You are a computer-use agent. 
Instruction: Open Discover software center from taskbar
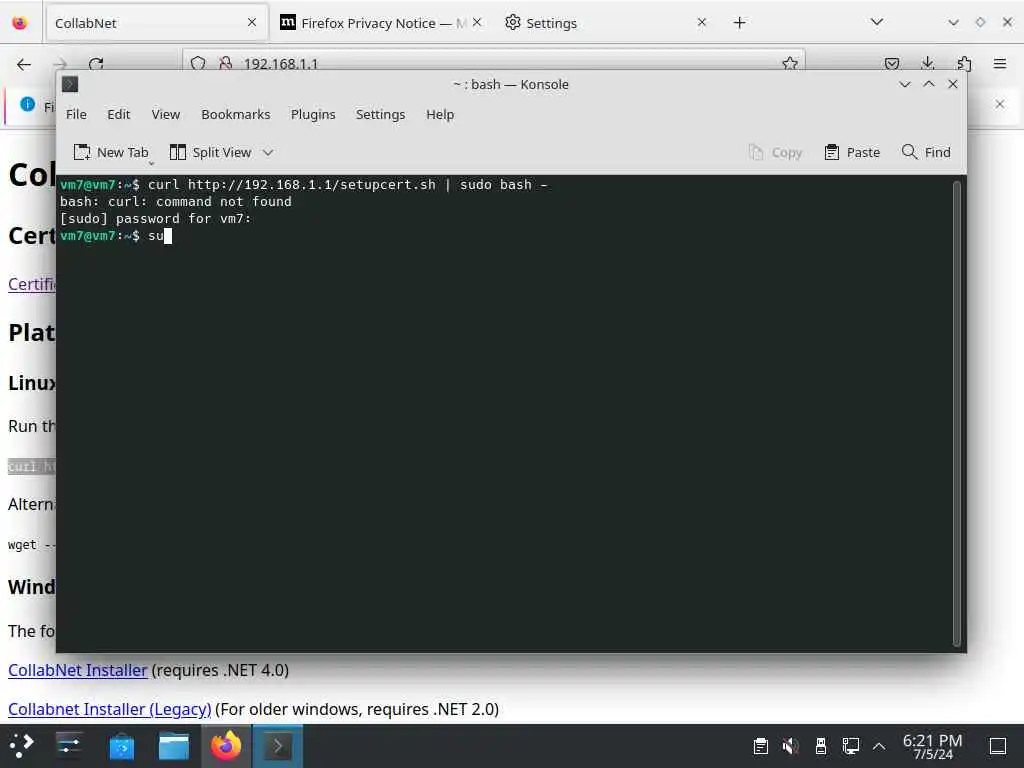pos(121,746)
